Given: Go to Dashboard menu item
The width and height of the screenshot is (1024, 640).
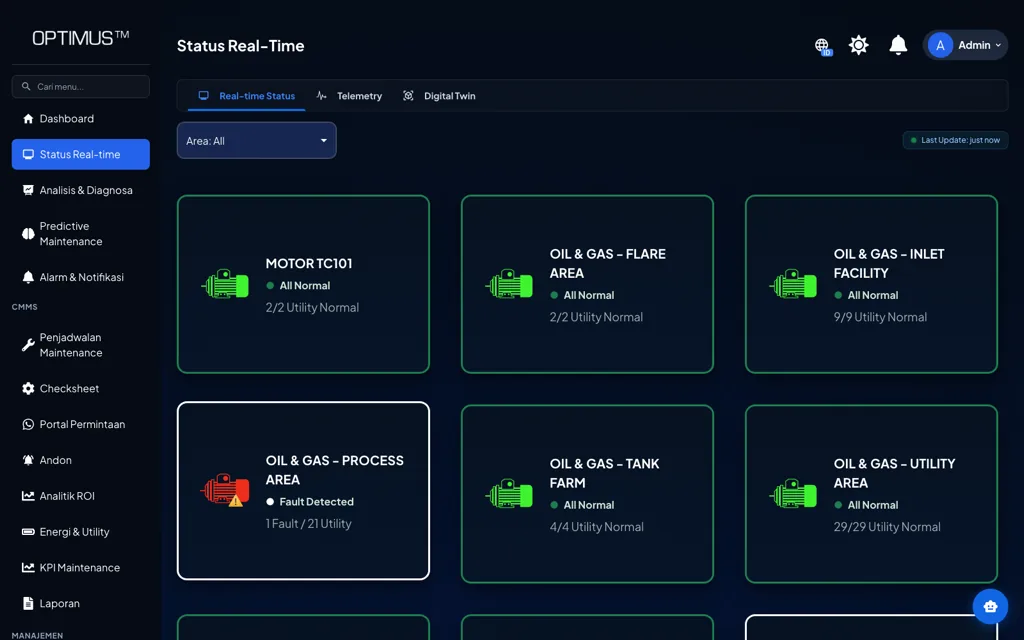Looking at the screenshot, I should pos(80,119).
